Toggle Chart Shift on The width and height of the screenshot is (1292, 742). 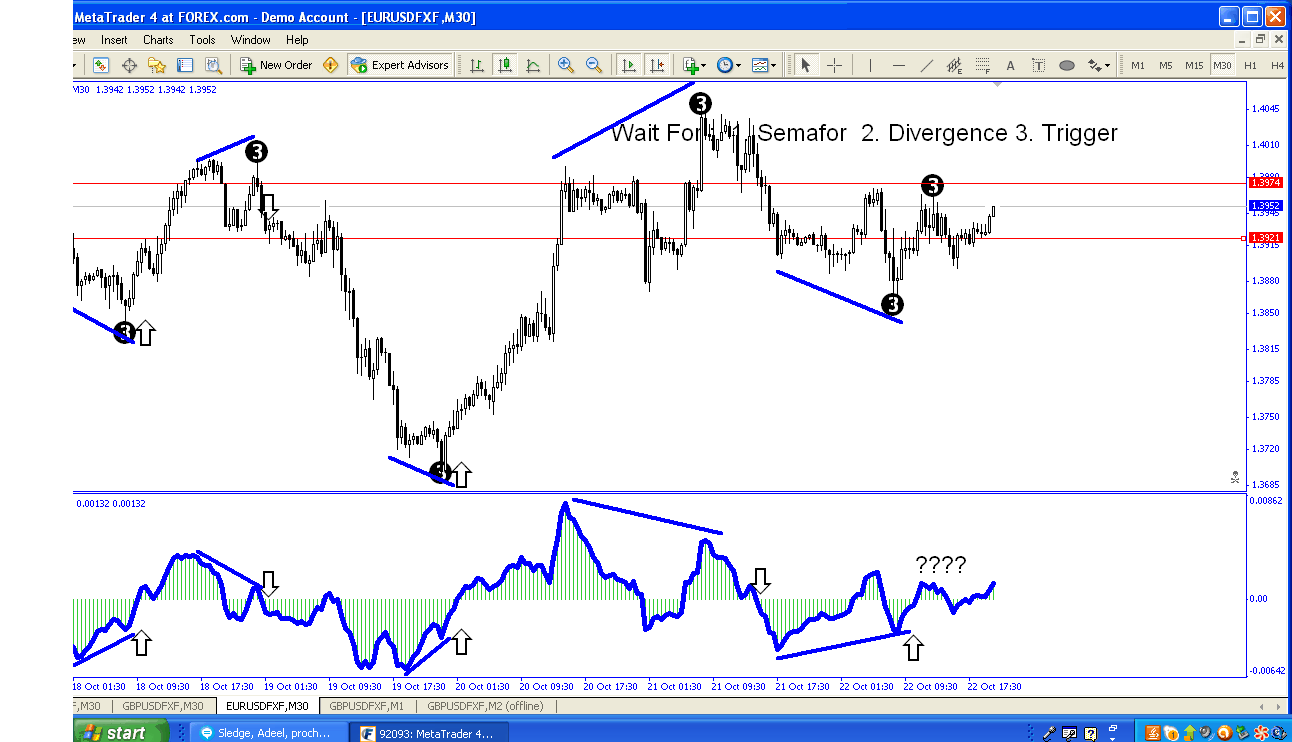[658, 64]
